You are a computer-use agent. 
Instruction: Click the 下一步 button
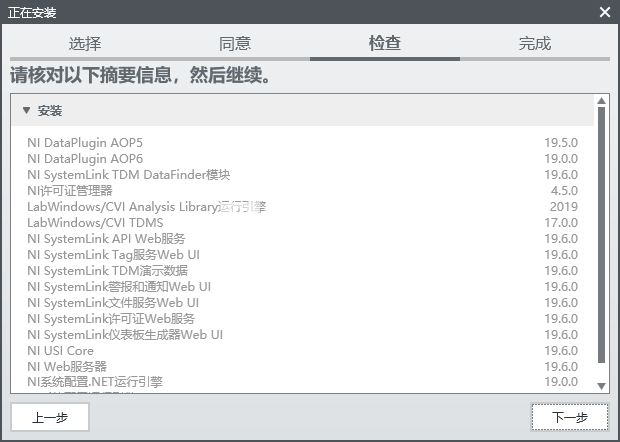point(569,417)
